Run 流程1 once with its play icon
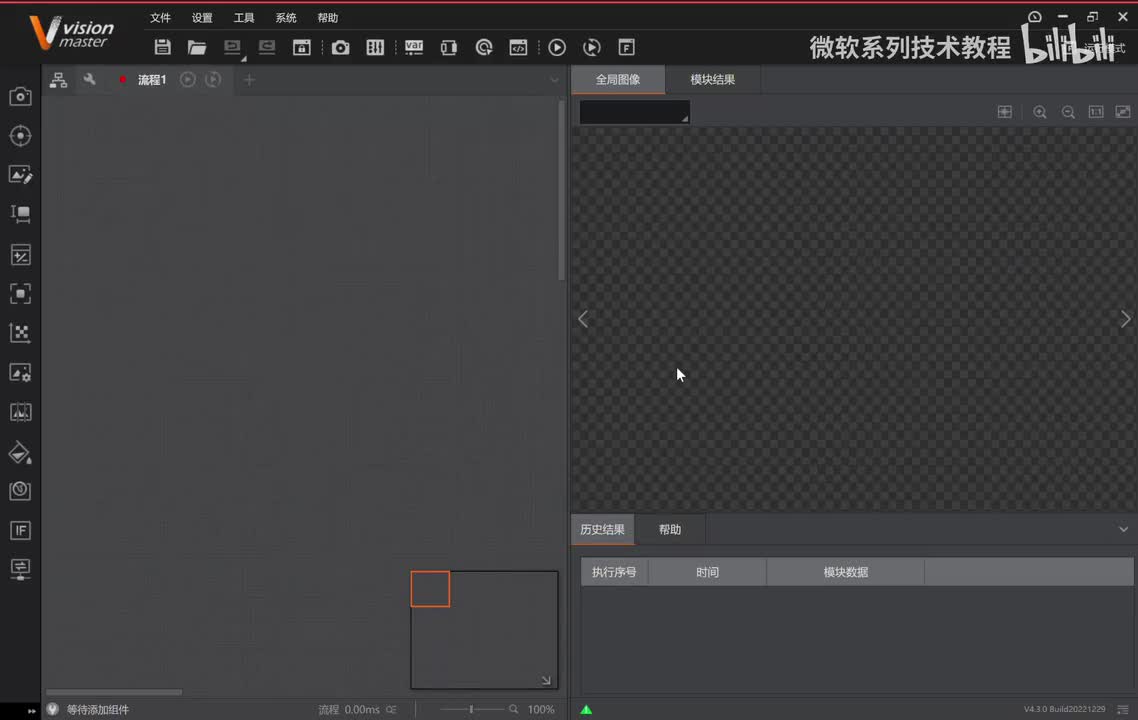Screen dimensions: 1138x720 (x=187, y=79)
